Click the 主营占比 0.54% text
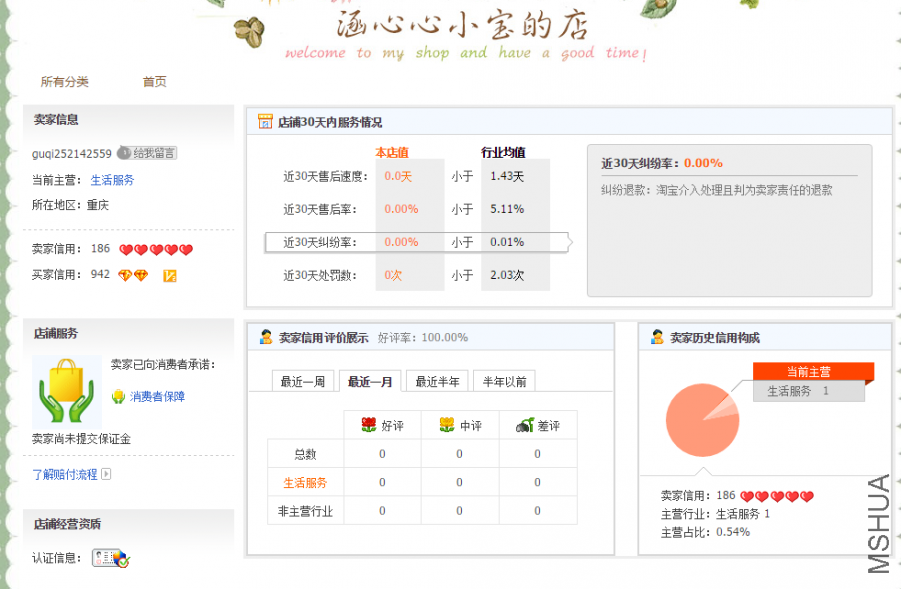Viewport: 901px width, 589px height. [x=705, y=532]
